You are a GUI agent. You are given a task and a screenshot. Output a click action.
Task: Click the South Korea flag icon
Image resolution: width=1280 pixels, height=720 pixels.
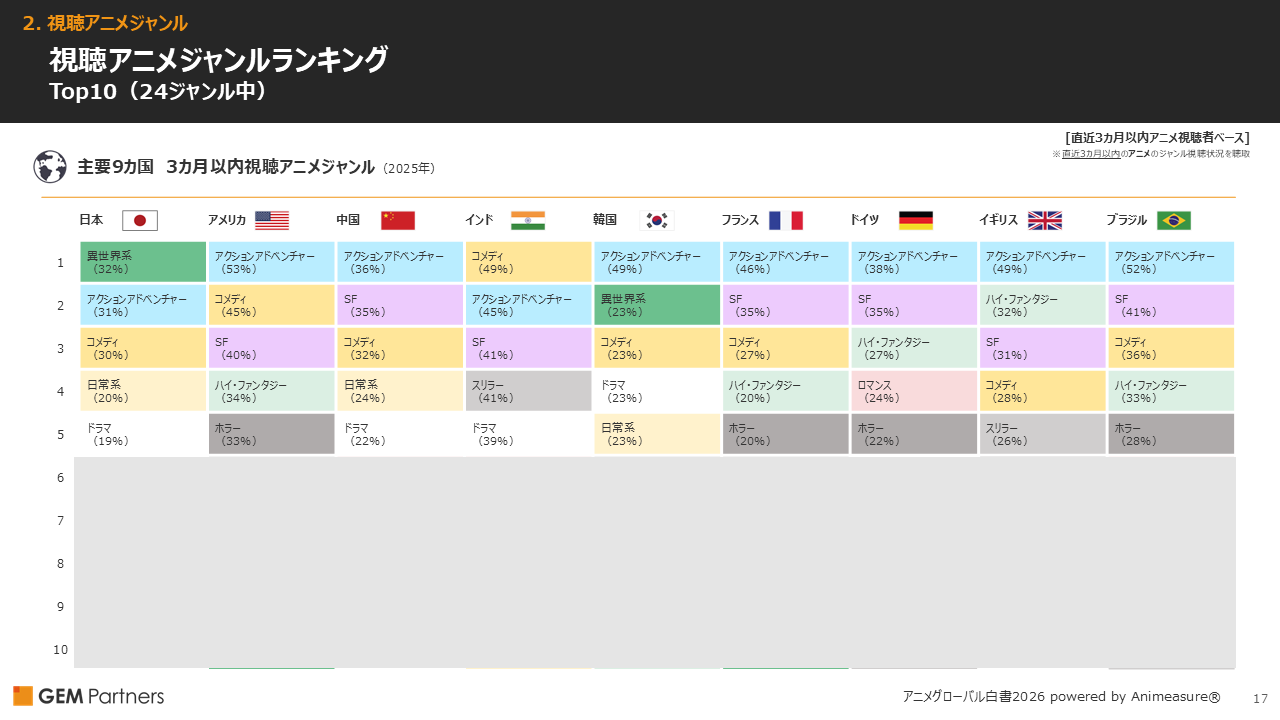656,220
